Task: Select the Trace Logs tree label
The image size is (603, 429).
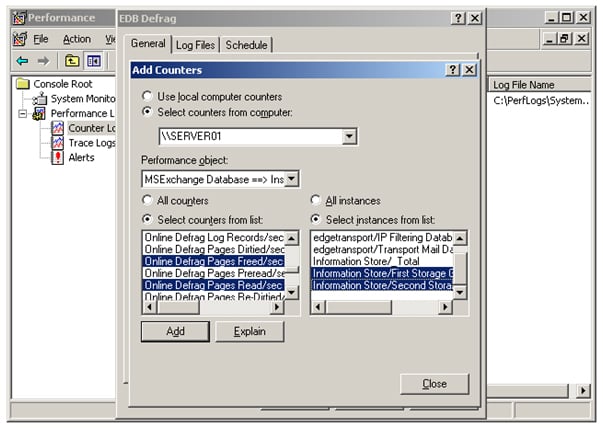Action: coord(92,143)
